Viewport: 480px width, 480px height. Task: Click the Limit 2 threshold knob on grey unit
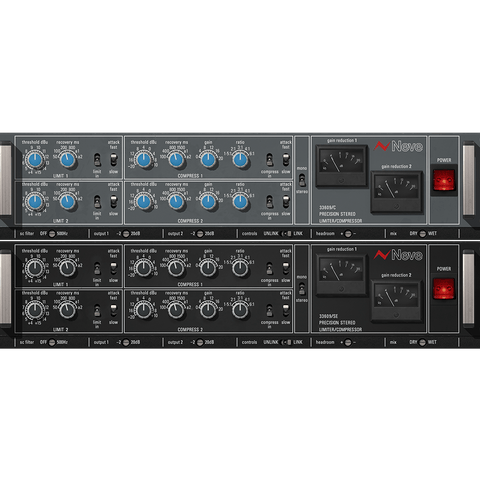tap(35, 202)
